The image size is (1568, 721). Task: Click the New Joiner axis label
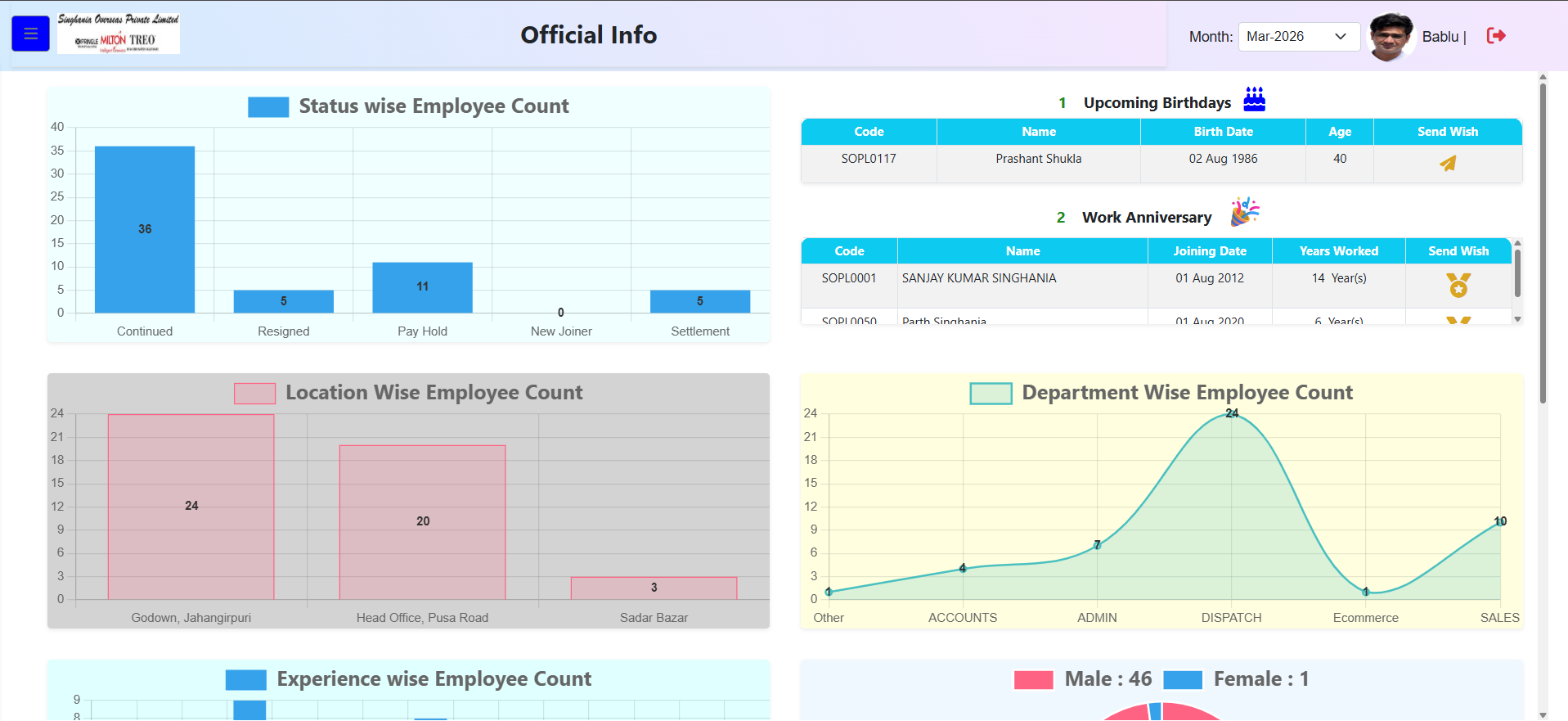pos(561,331)
